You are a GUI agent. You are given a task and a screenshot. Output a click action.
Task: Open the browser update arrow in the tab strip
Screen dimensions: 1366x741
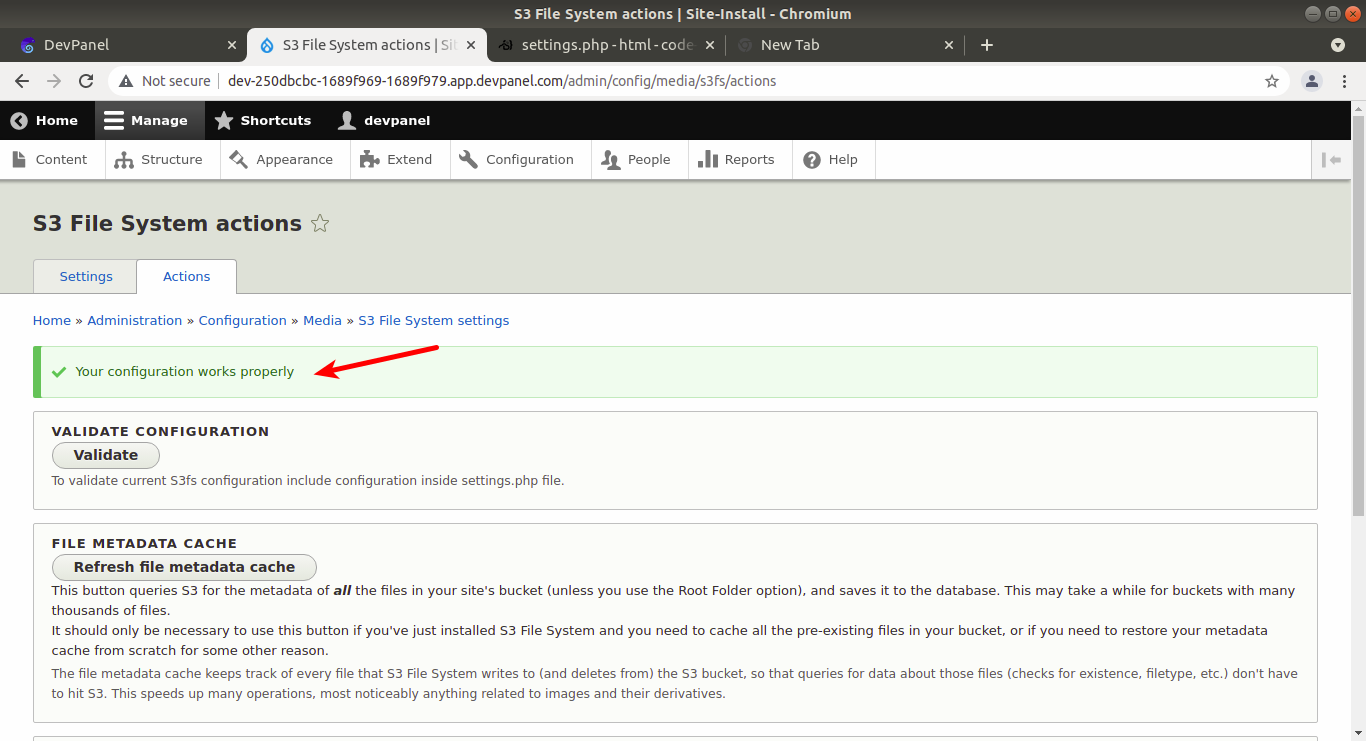click(x=1337, y=45)
